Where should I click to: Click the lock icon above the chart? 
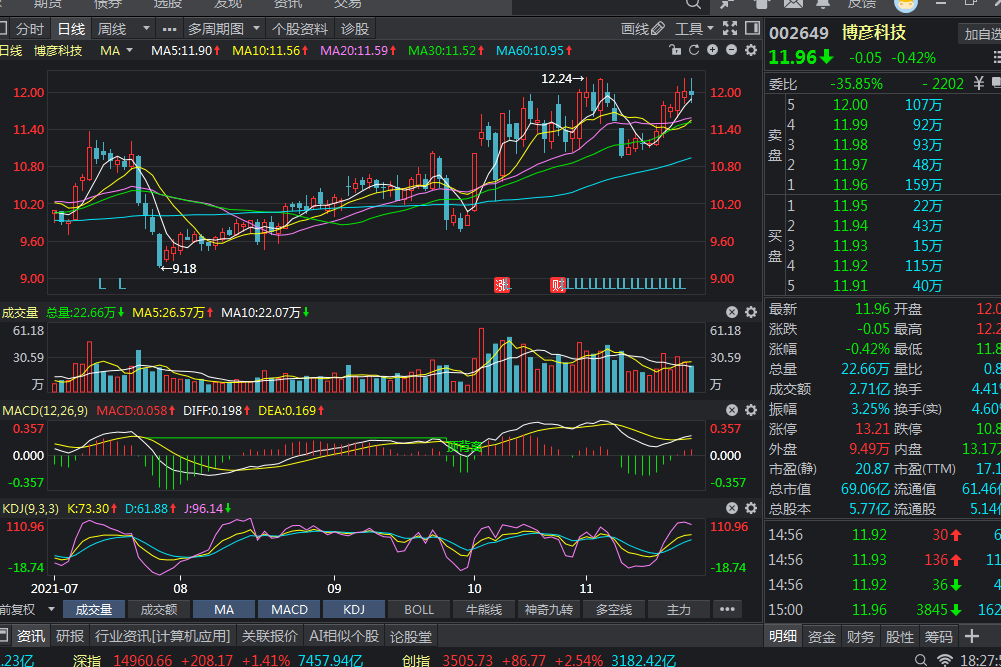click(x=675, y=50)
